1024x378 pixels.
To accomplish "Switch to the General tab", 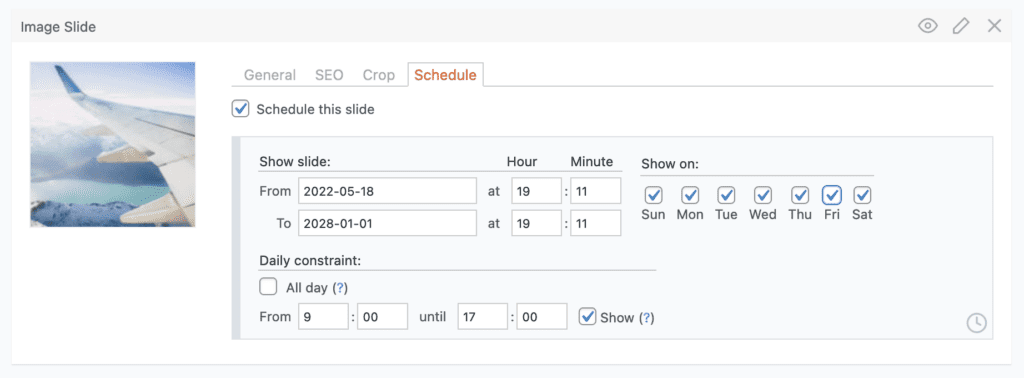I will pyautogui.click(x=270, y=75).
